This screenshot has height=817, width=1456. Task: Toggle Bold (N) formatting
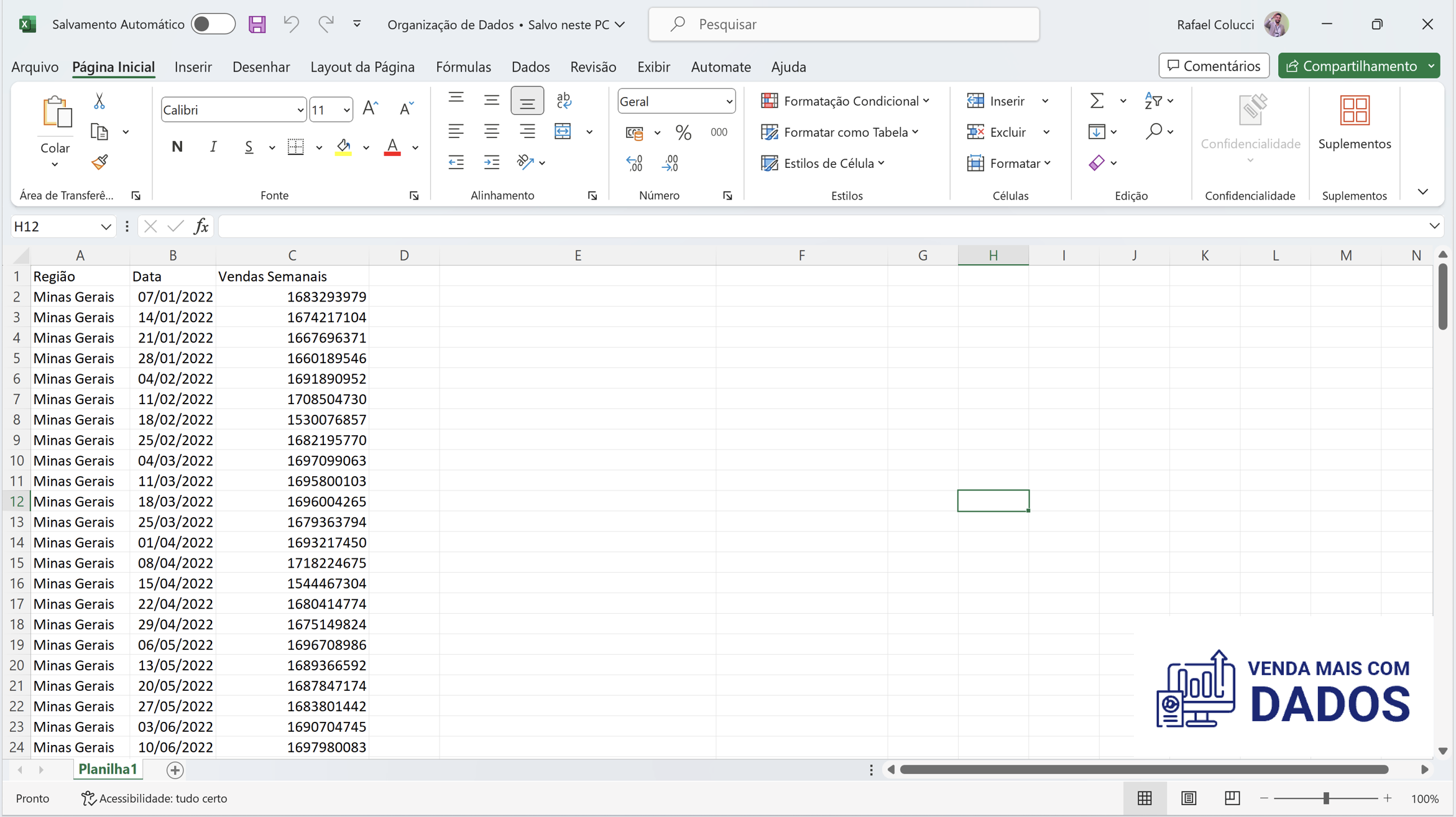coord(177,147)
